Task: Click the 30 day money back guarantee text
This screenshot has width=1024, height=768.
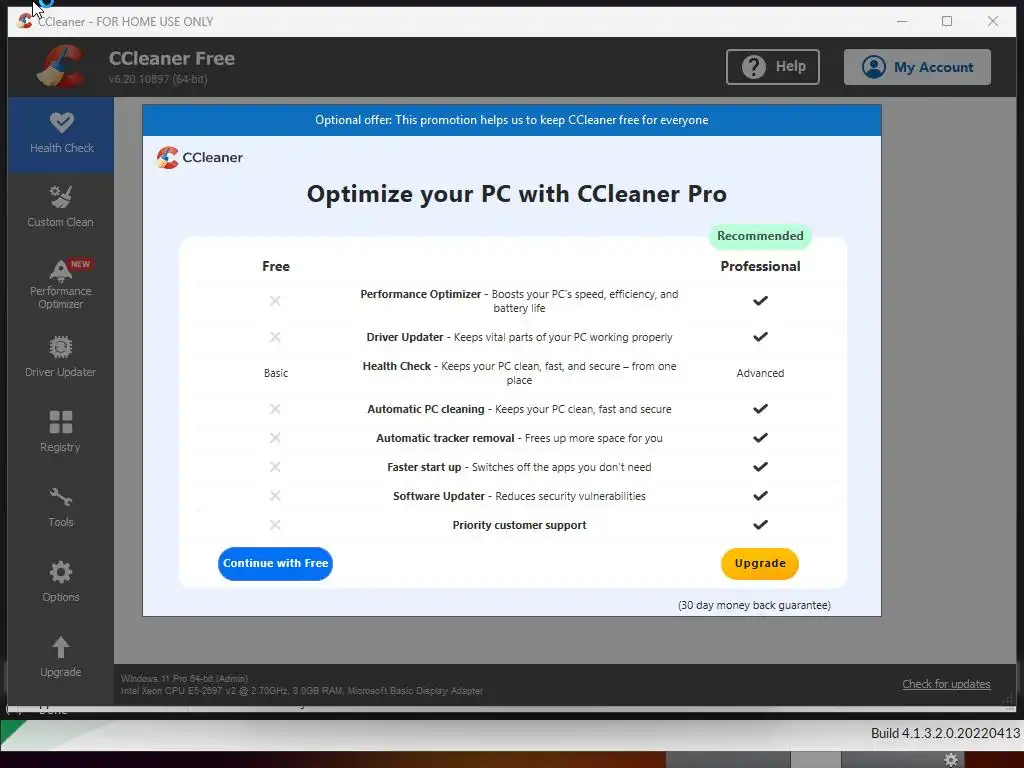Action: tap(754, 605)
